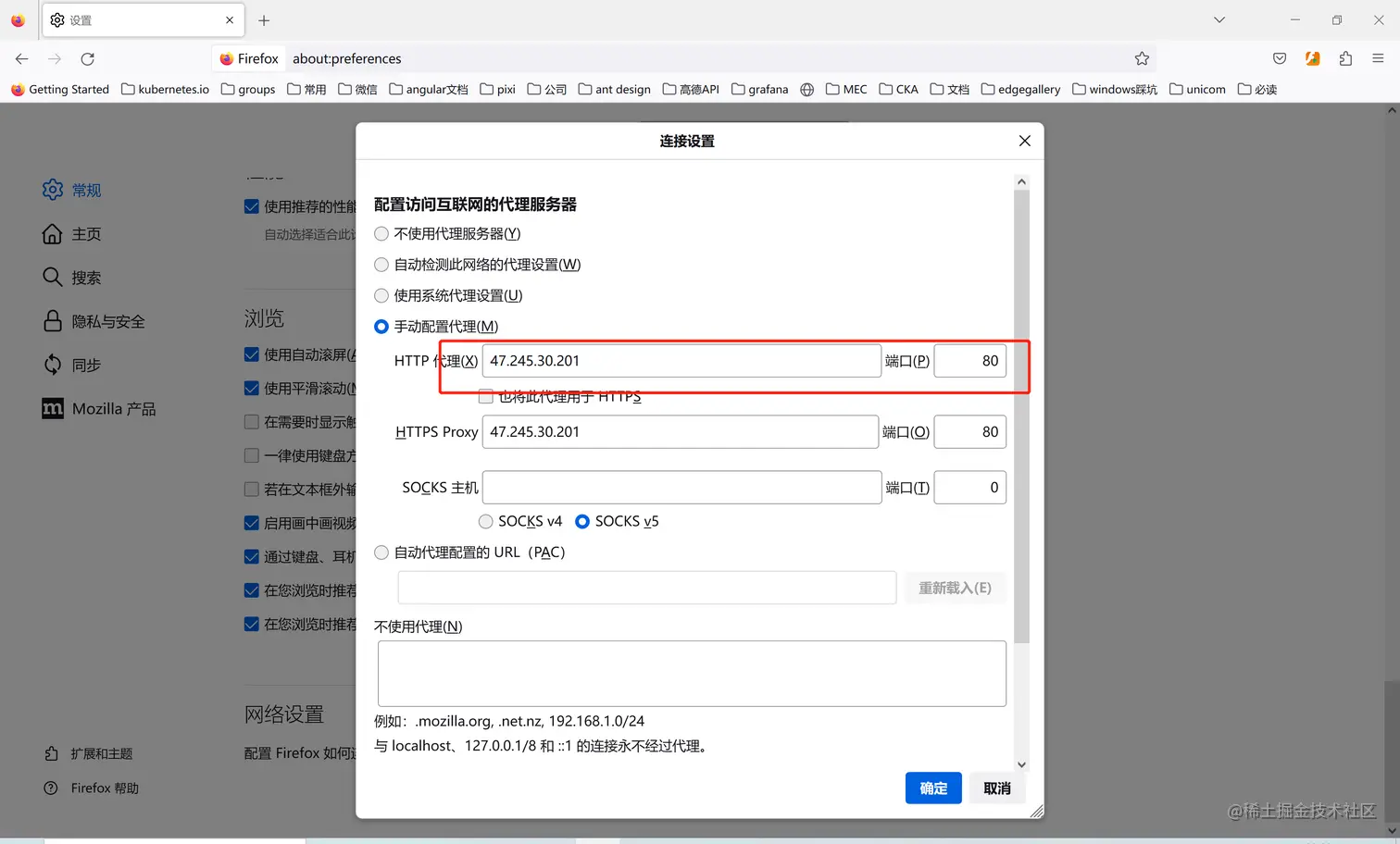
Task: Click the 确定 confirm button
Action: coord(933,788)
